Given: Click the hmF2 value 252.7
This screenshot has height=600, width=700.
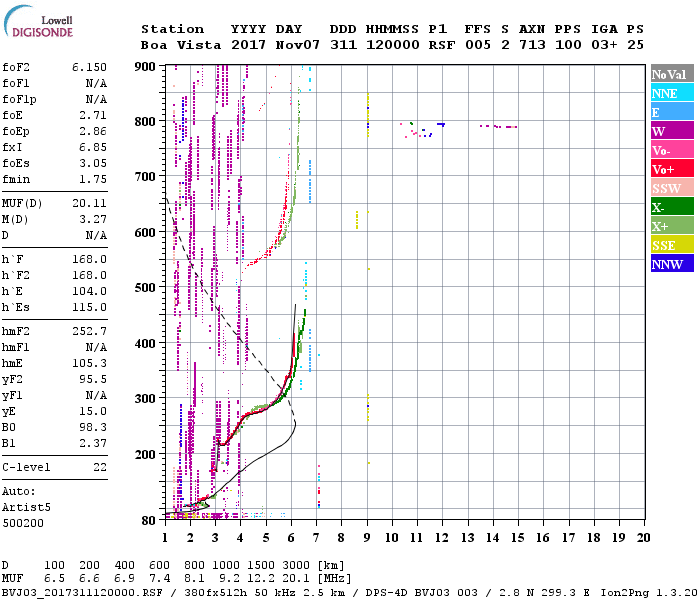Looking at the screenshot, I should click(x=89, y=331).
